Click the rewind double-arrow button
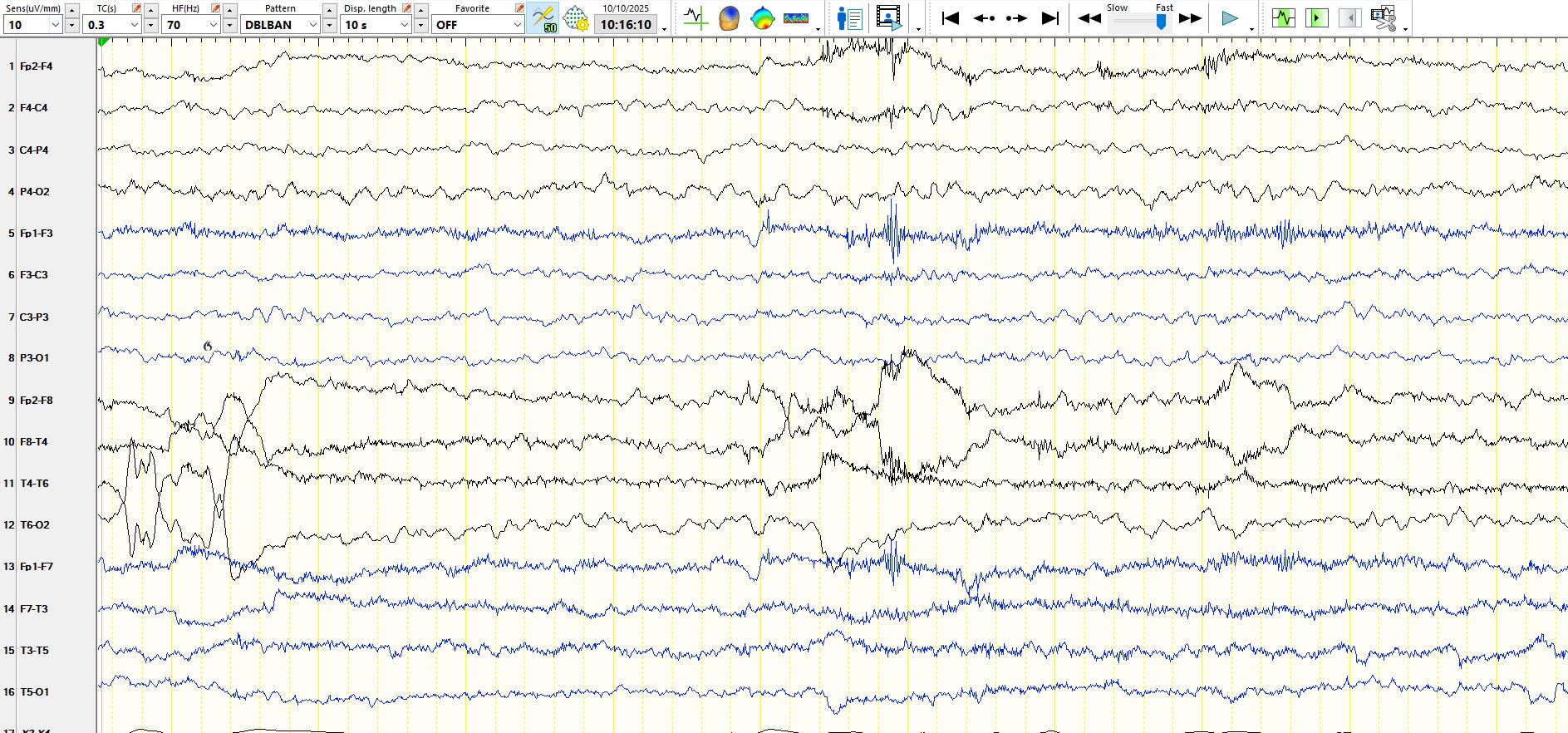The image size is (1568, 733). [x=1089, y=18]
